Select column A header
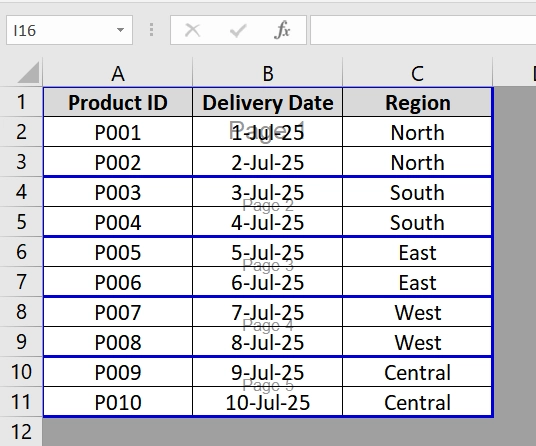 (118, 73)
